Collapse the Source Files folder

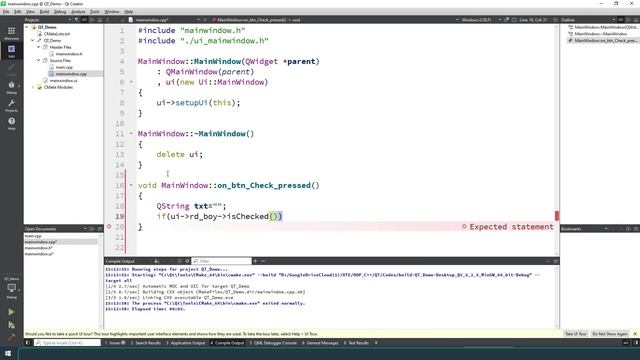39,60
